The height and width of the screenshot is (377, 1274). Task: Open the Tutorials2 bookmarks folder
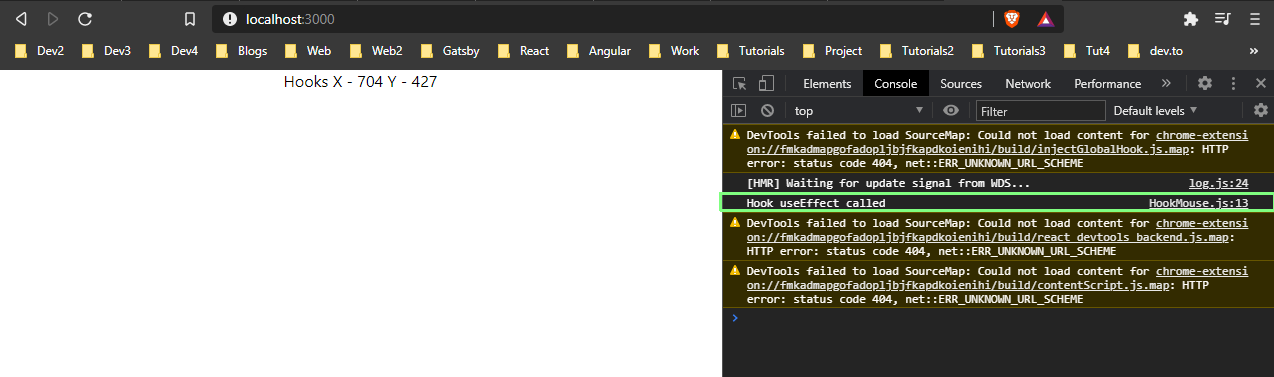[916, 51]
